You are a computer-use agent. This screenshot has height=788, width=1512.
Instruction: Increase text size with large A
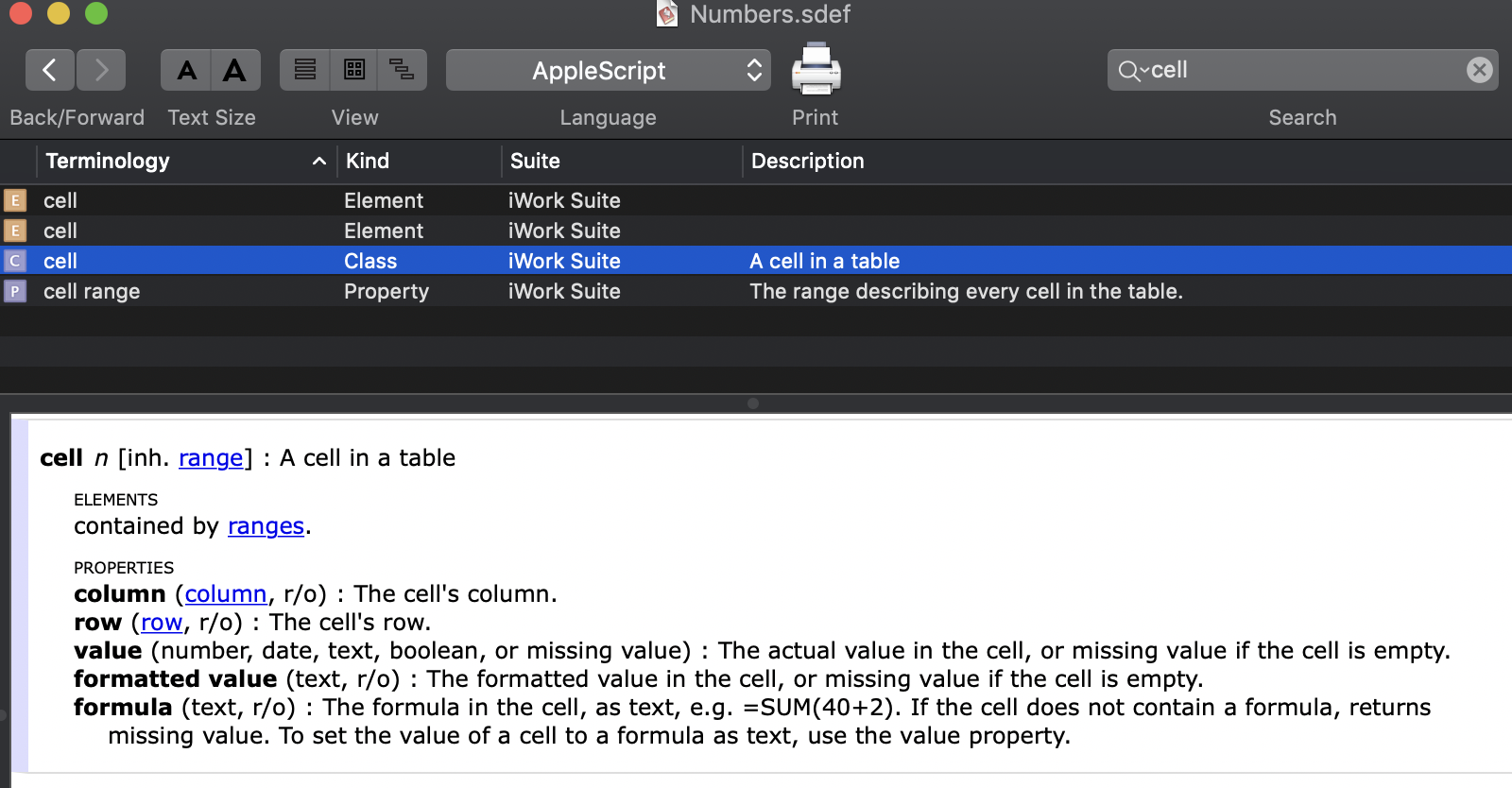[234, 70]
